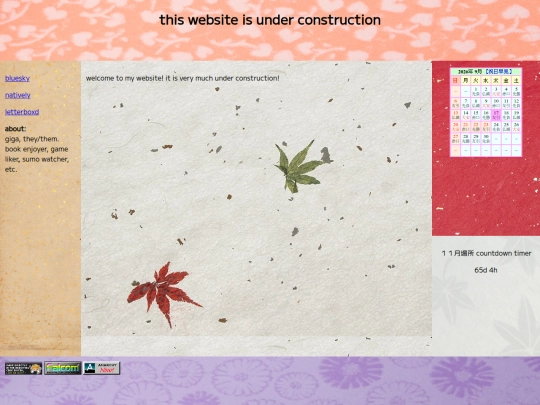Click the Falcom badge in the footer
Screen dimensions: 540x405
click(x=63, y=368)
